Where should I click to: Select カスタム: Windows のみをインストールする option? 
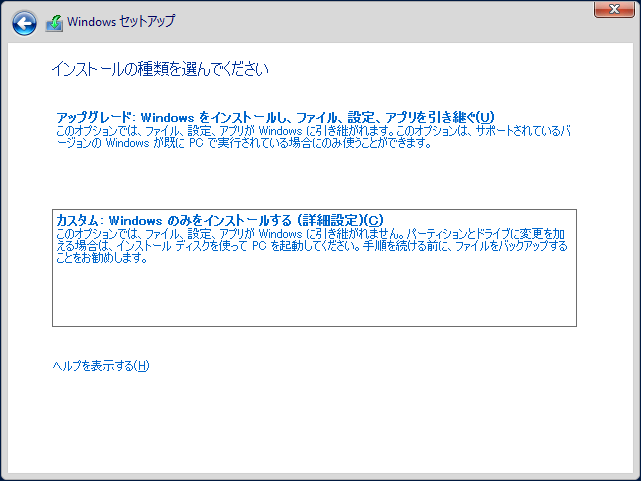[x=314, y=268]
